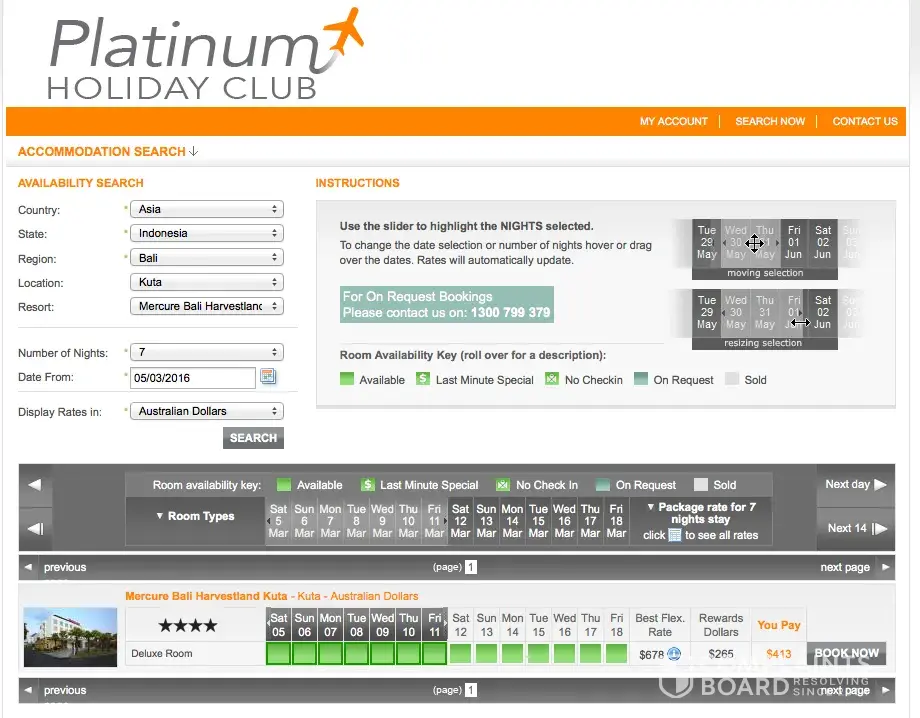Click the Mercure Bali resort thumbnail photo
This screenshot has height=718, width=920.
tap(70, 637)
